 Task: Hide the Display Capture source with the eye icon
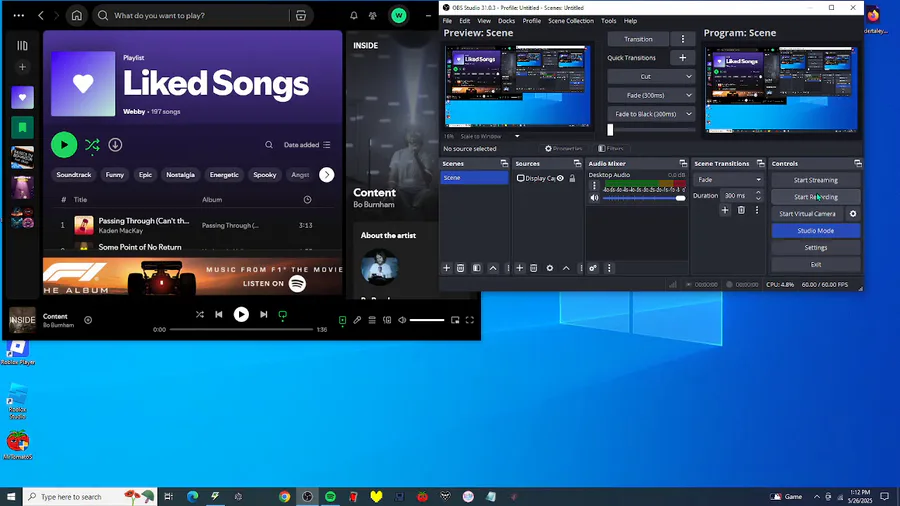[560, 178]
